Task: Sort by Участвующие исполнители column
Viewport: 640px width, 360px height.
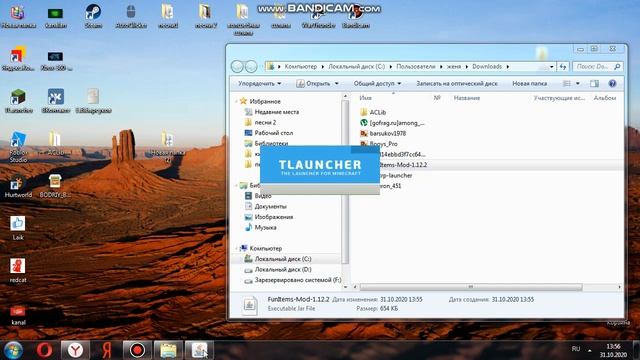Action: 559,98
